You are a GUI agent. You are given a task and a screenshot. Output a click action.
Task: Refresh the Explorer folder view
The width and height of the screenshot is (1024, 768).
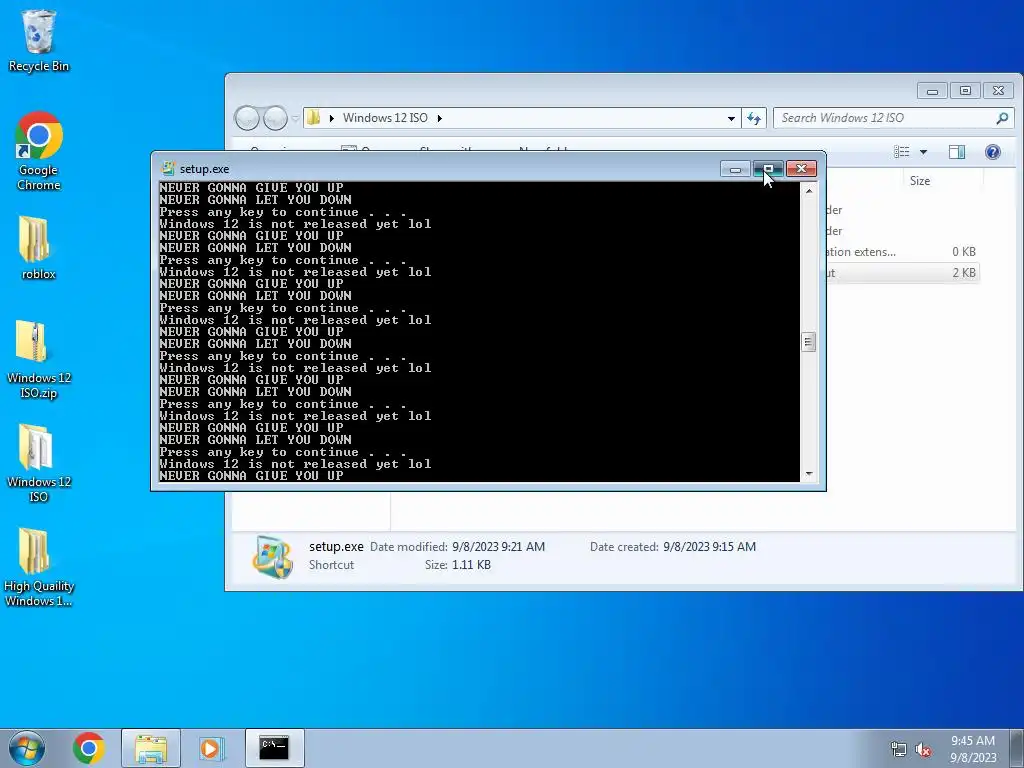pyautogui.click(x=754, y=118)
